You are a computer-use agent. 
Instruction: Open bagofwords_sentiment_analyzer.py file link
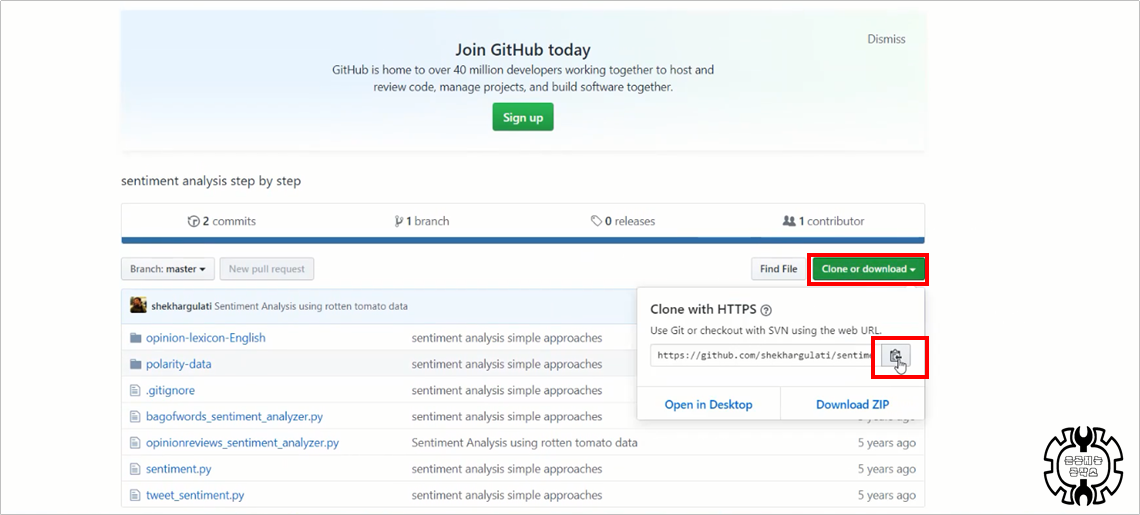tap(235, 417)
